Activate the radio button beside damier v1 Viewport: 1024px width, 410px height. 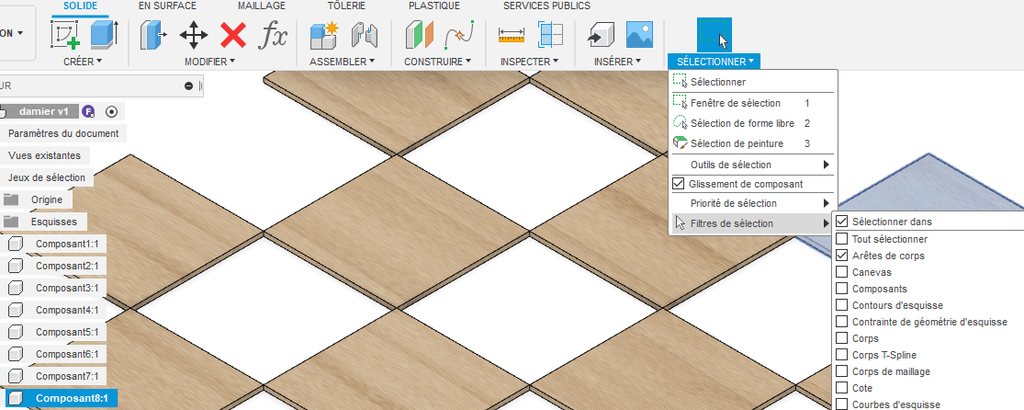coord(112,112)
